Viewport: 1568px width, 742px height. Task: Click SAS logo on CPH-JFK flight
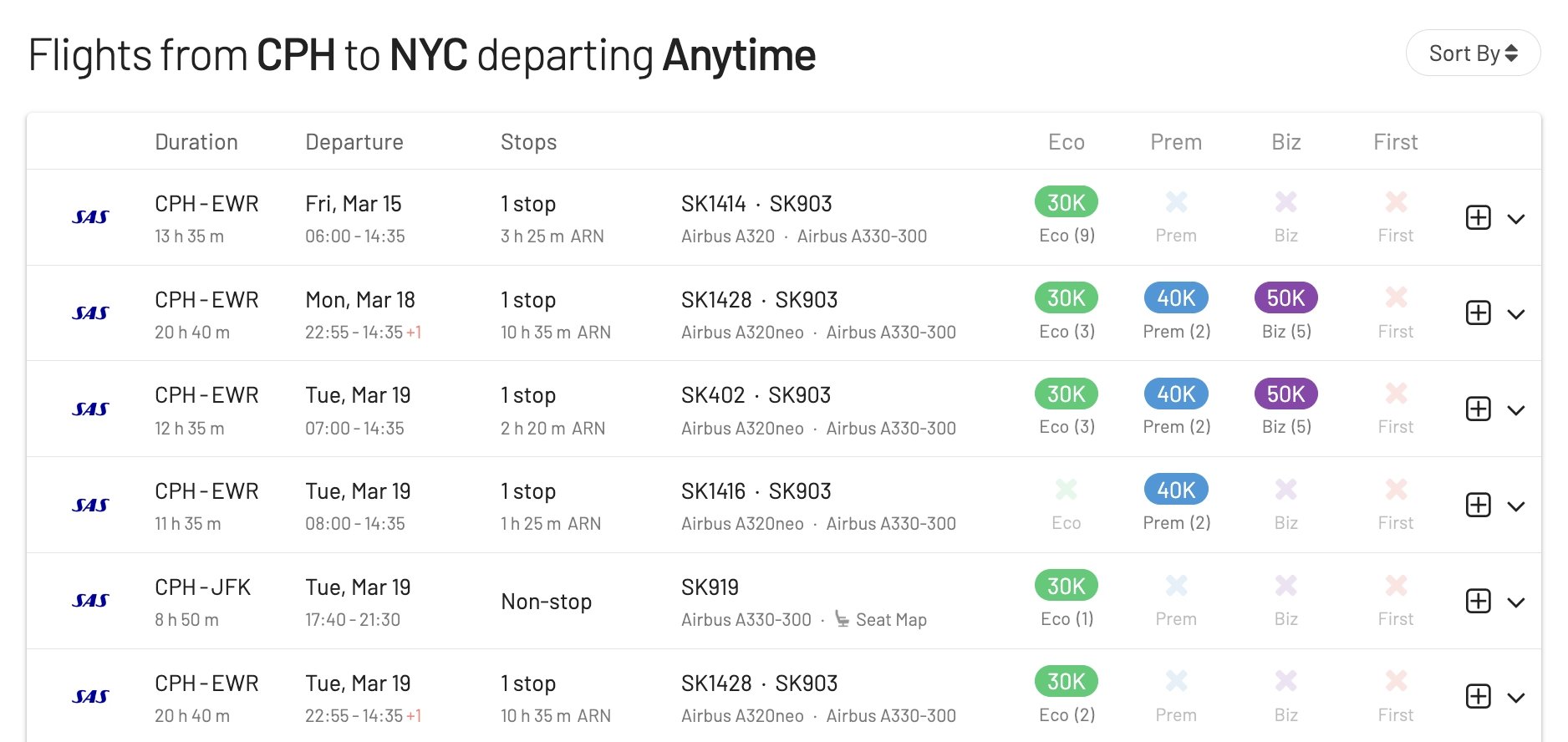[x=90, y=601]
